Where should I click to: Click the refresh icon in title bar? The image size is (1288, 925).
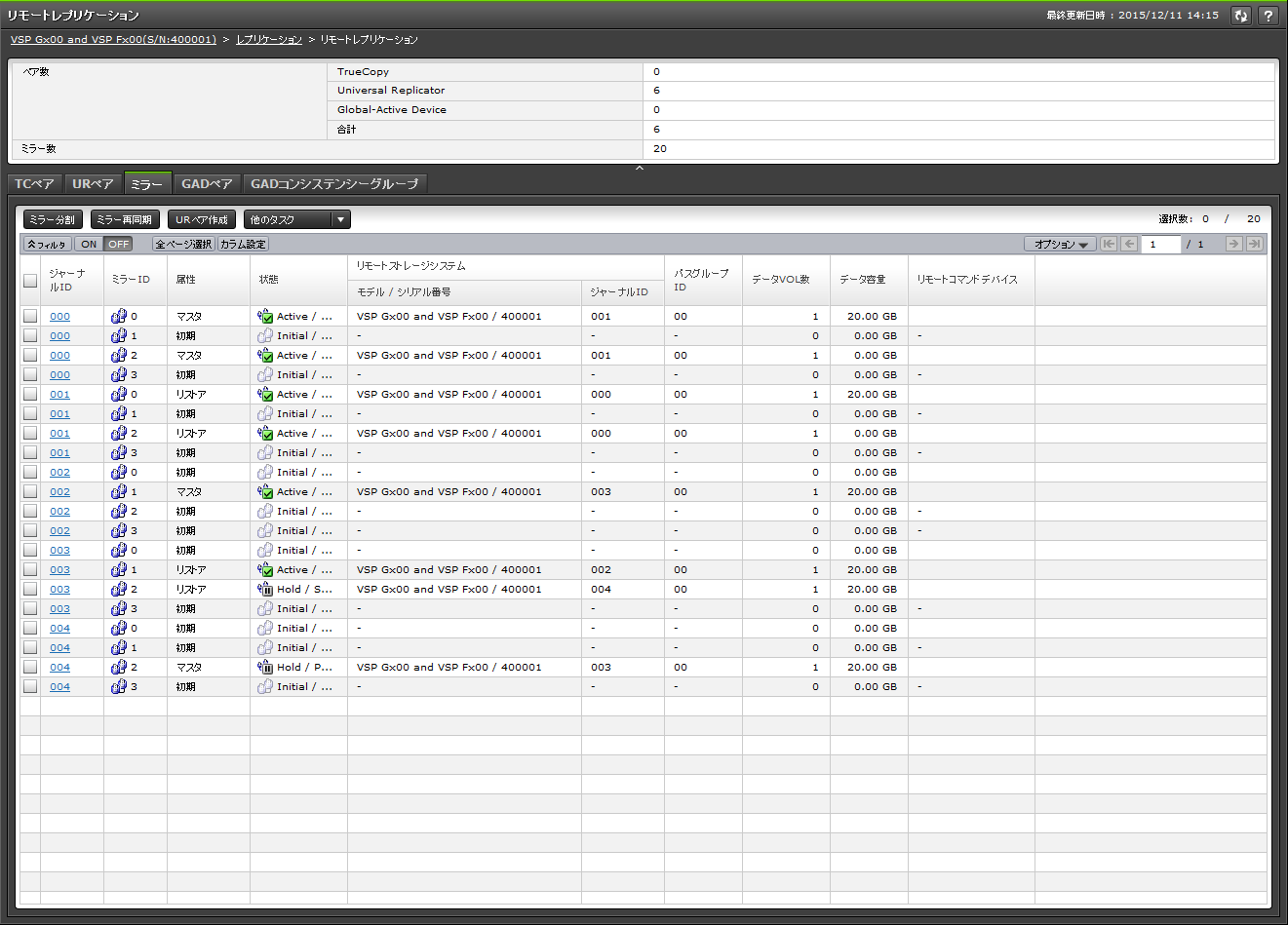coord(1240,16)
